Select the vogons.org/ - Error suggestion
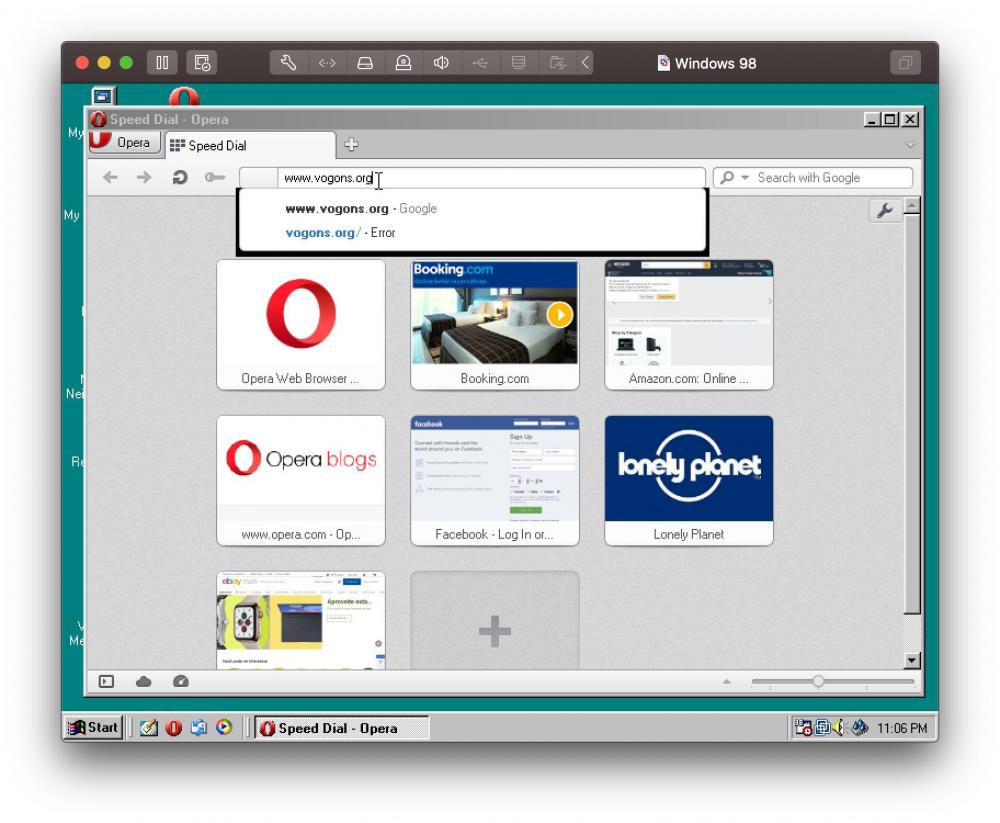The height and width of the screenshot is (823, 1000). [x=340, y=233]
